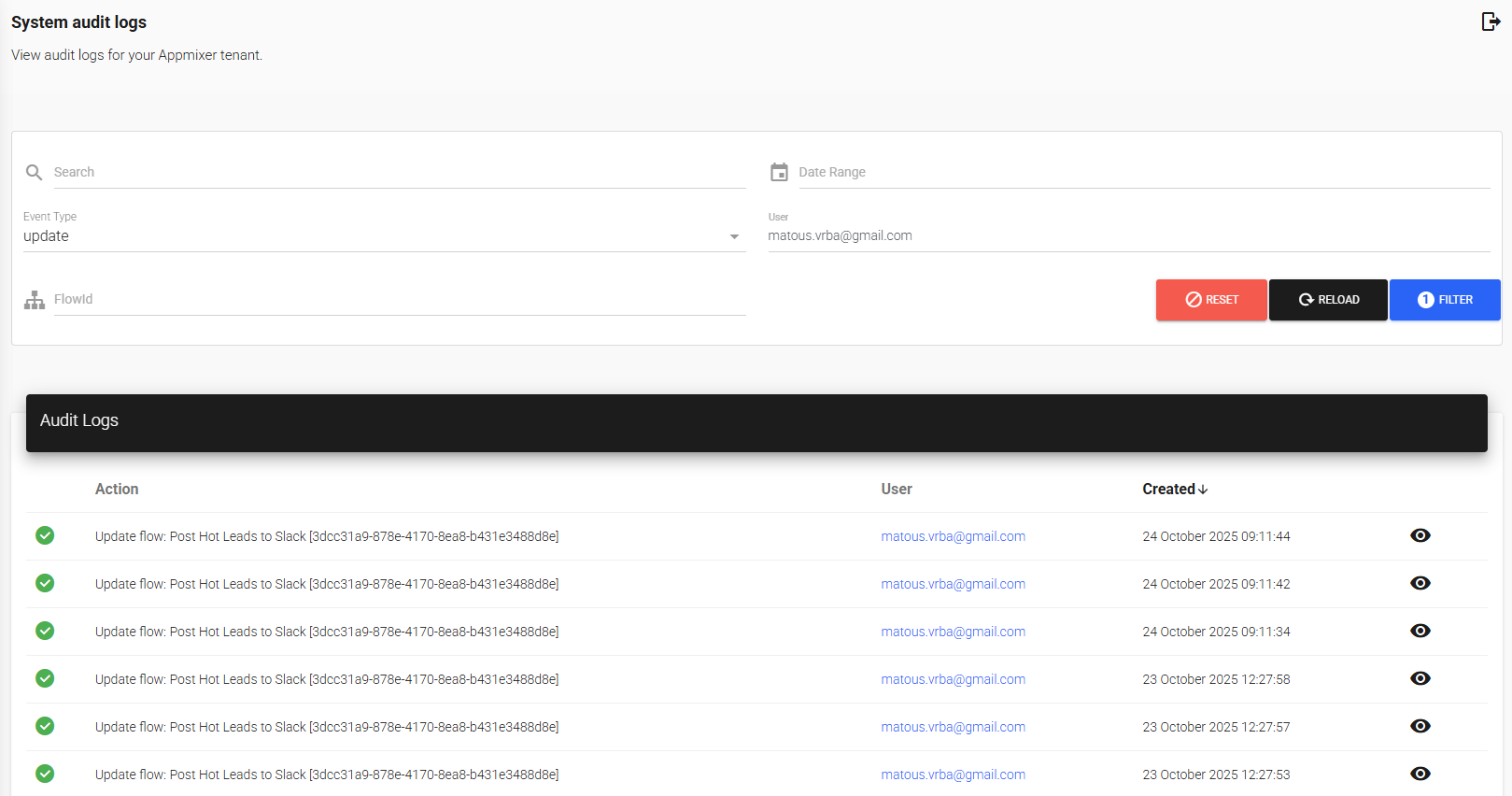Click green success icon for 09:11:44 log
The height and width of the screenshot is (796, 1512).
pos(45,535)
